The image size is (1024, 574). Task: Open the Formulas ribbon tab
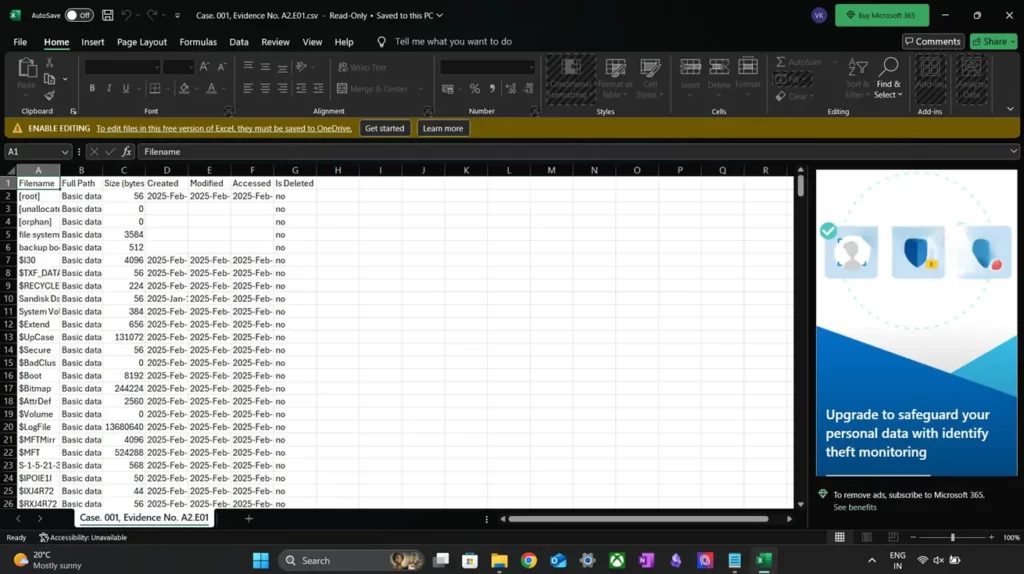[x=198, y=42]
